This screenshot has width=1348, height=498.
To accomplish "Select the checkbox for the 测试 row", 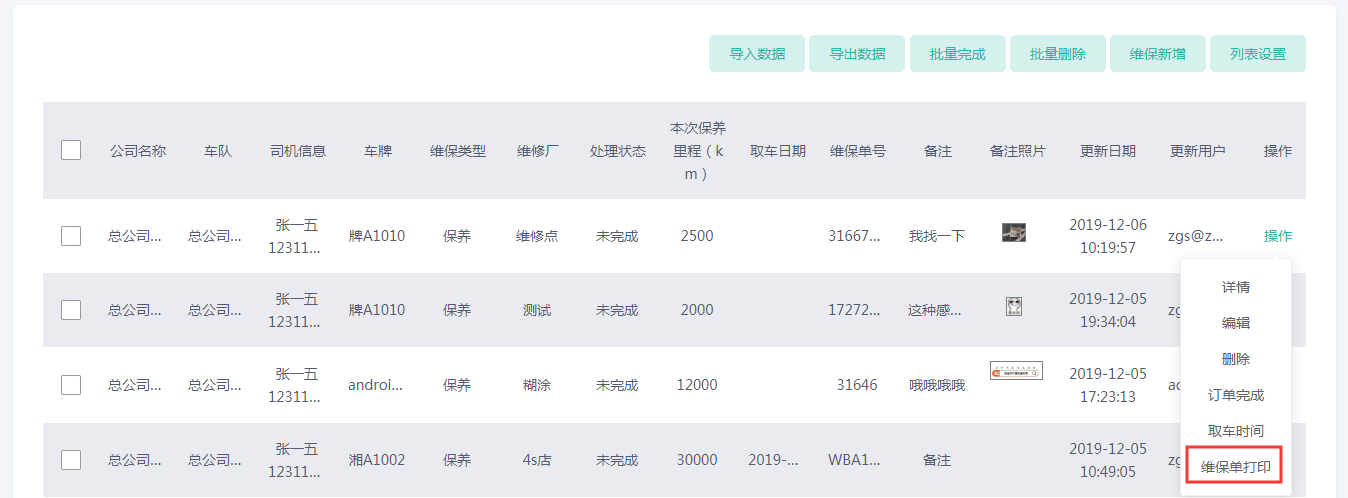I will coord(71,310).
